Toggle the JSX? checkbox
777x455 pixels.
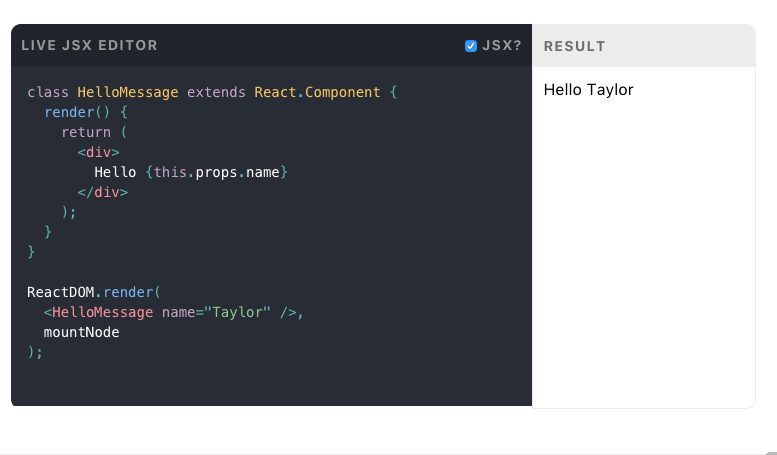tap(471, 46)
